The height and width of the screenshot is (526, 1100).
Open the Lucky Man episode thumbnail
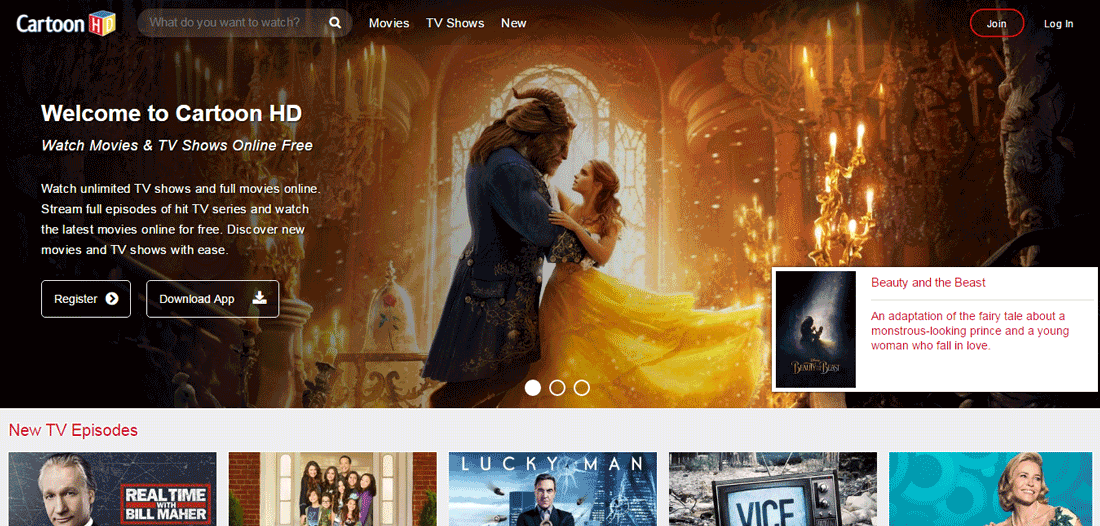click(553, 489)
